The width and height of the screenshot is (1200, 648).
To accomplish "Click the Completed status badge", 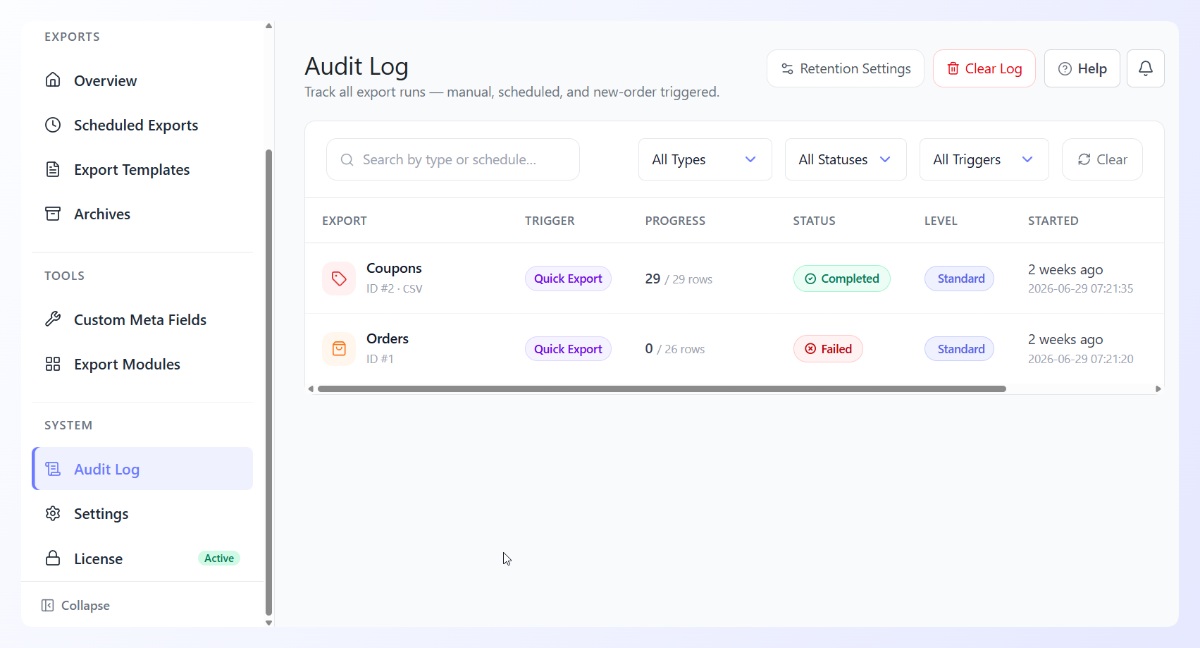I will (842, 279).
